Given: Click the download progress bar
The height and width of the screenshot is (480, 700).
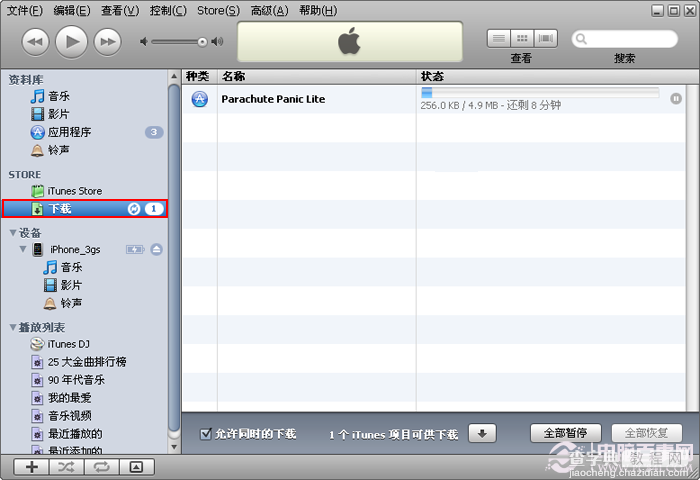Looking at the screenshot, I should (540, 92).
